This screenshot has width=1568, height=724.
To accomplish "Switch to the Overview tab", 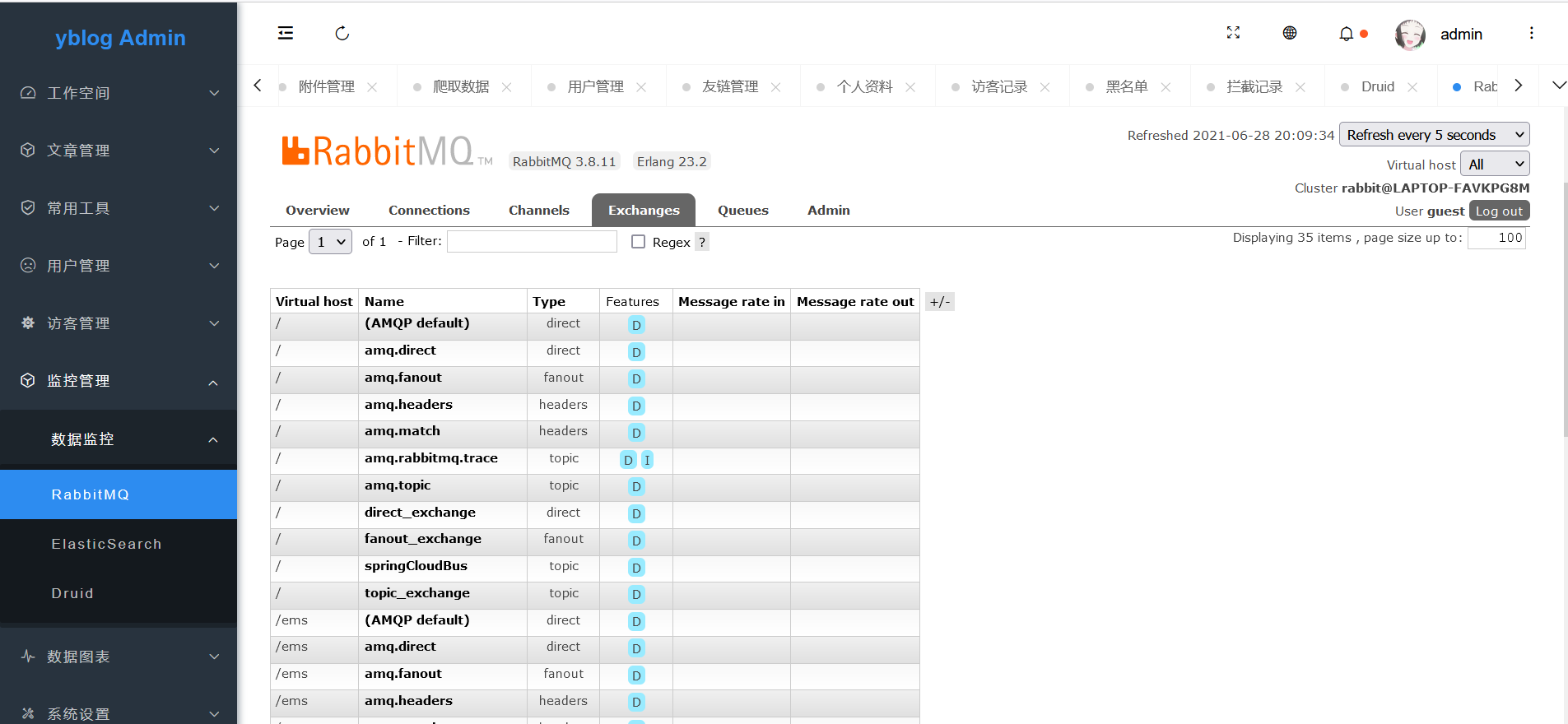I will click(x=318, y=211).
